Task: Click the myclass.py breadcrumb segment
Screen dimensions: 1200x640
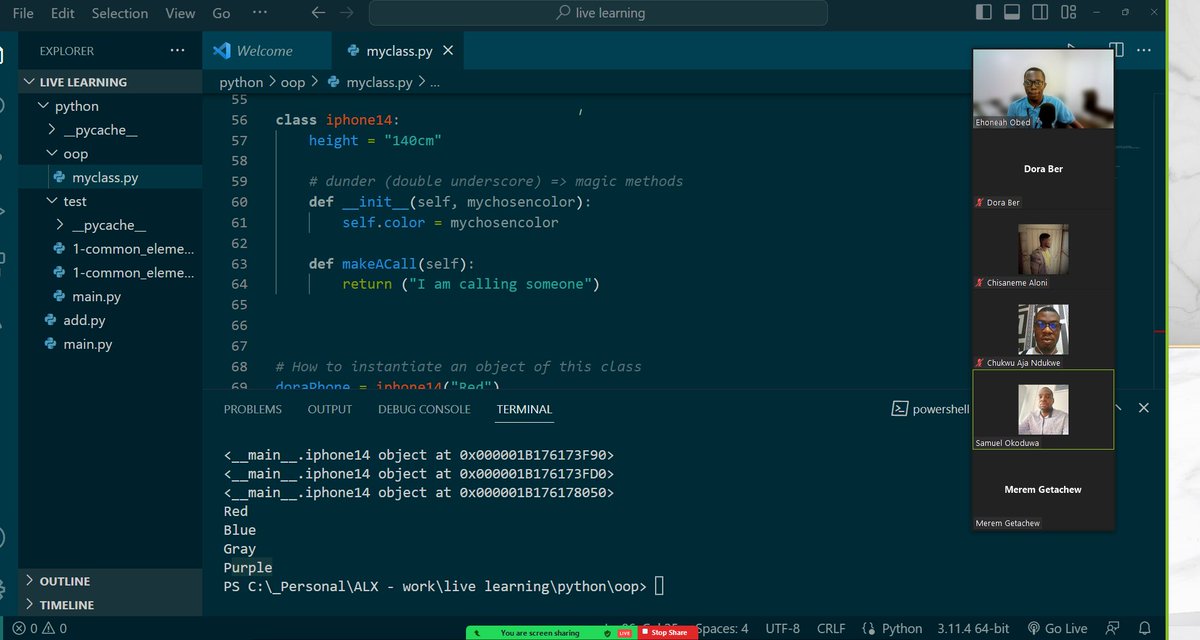Action: click(x=379, y=82)
